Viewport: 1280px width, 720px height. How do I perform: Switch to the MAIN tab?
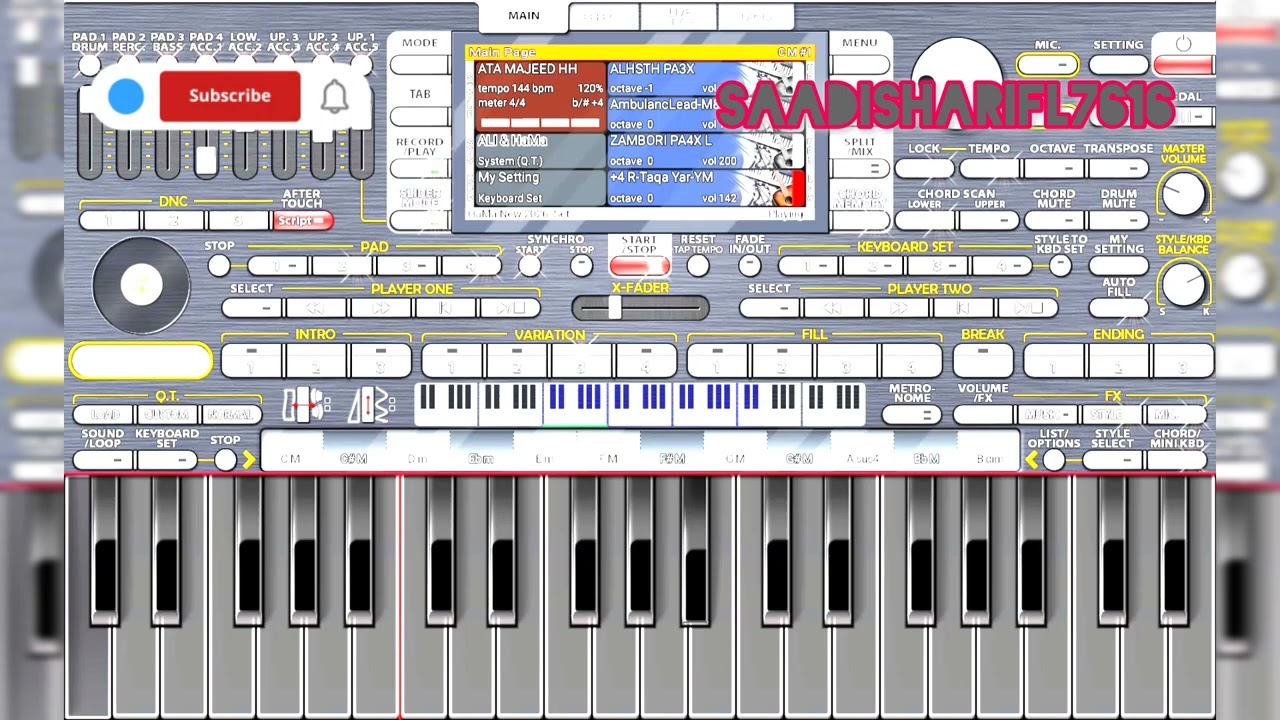(x=523, y=16)
